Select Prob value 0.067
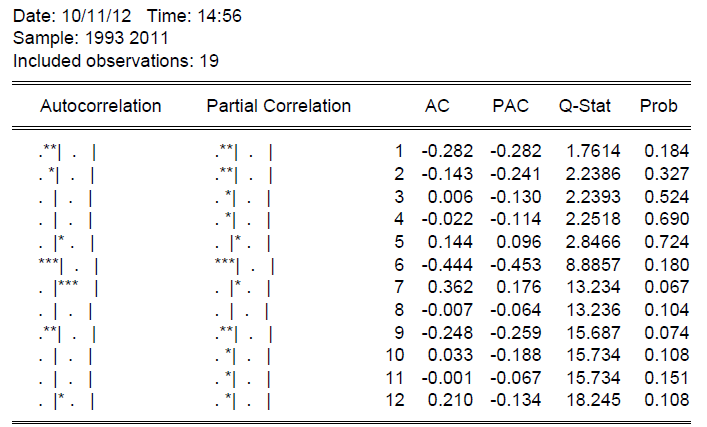 coord(667,288)
